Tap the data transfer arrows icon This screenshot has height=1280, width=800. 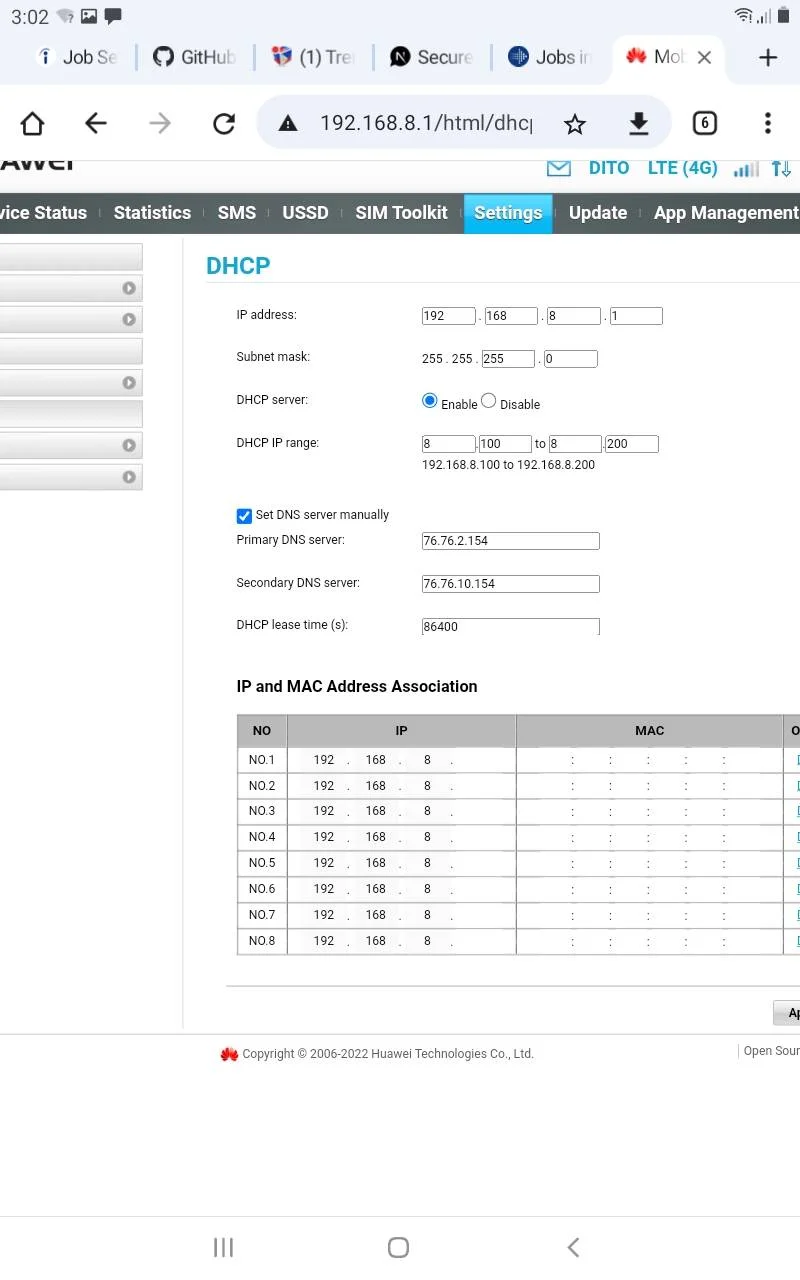pyautogui.click(x=781, y=168)
